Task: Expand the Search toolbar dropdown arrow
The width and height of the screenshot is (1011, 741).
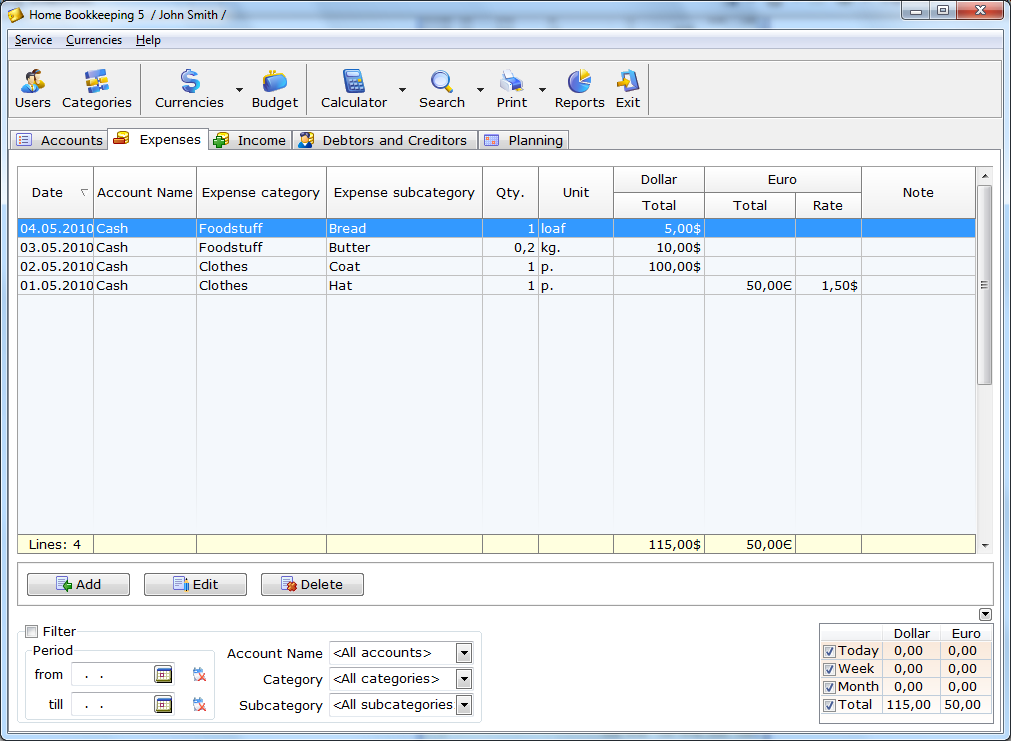Action: 480,89
